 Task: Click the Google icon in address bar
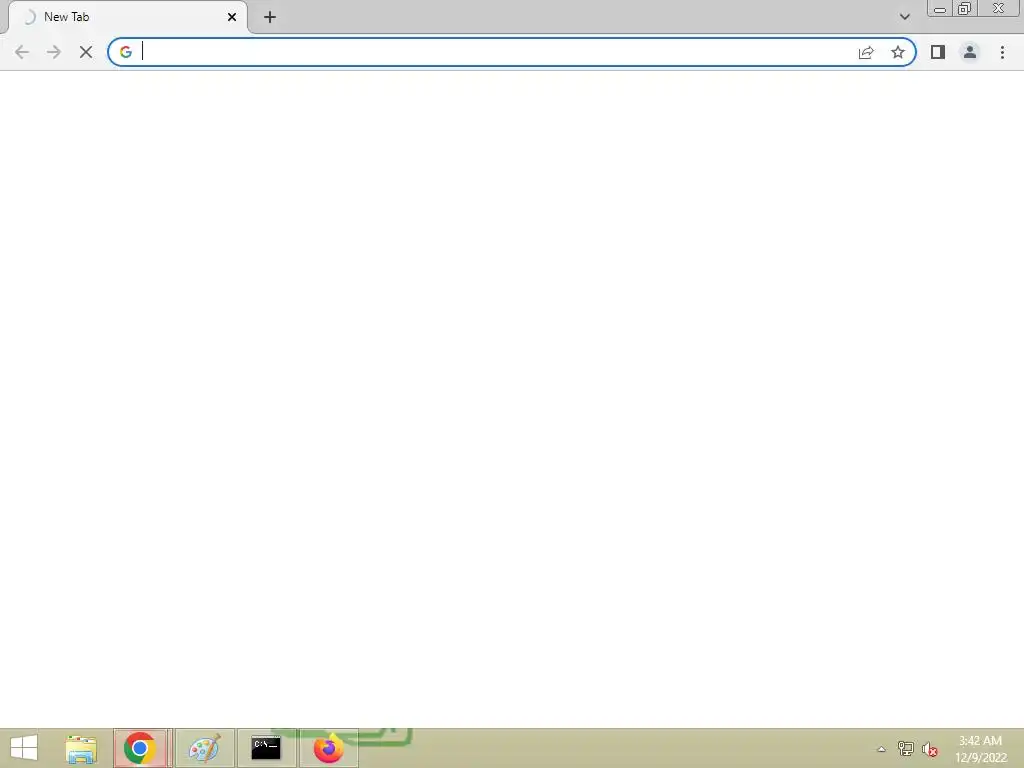click(x=125, y=52)
